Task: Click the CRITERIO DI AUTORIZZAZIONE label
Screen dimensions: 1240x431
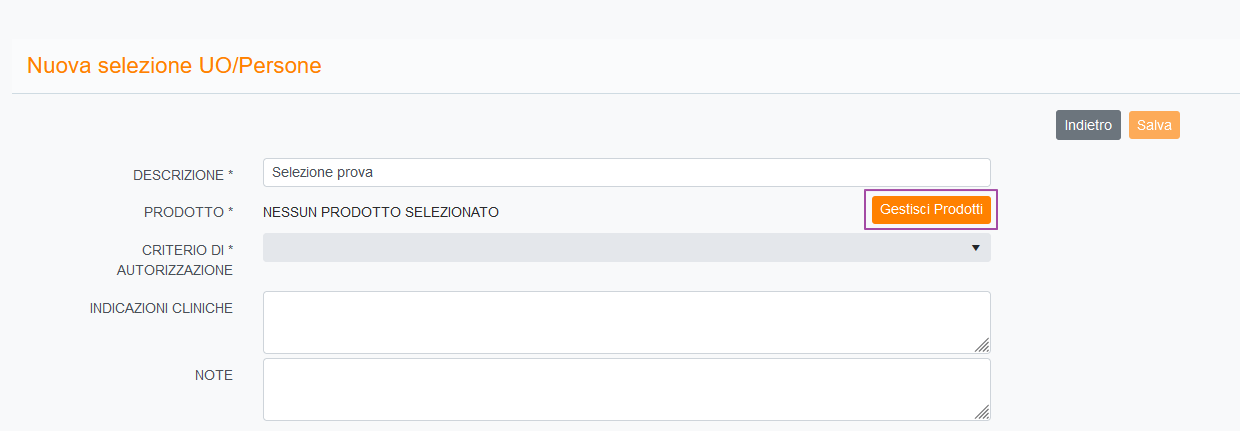Action: [x=188, y=259]
